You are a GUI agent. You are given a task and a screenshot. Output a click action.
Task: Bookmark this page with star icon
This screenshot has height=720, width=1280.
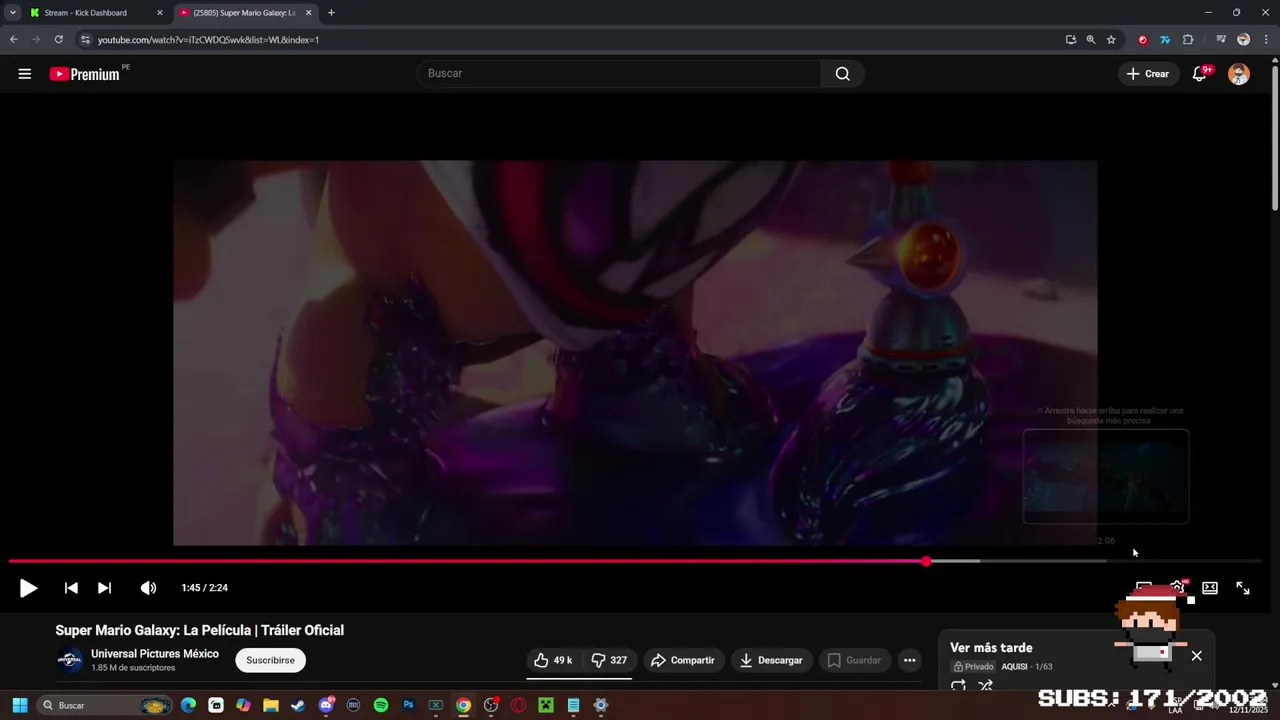click(1111, 40)
